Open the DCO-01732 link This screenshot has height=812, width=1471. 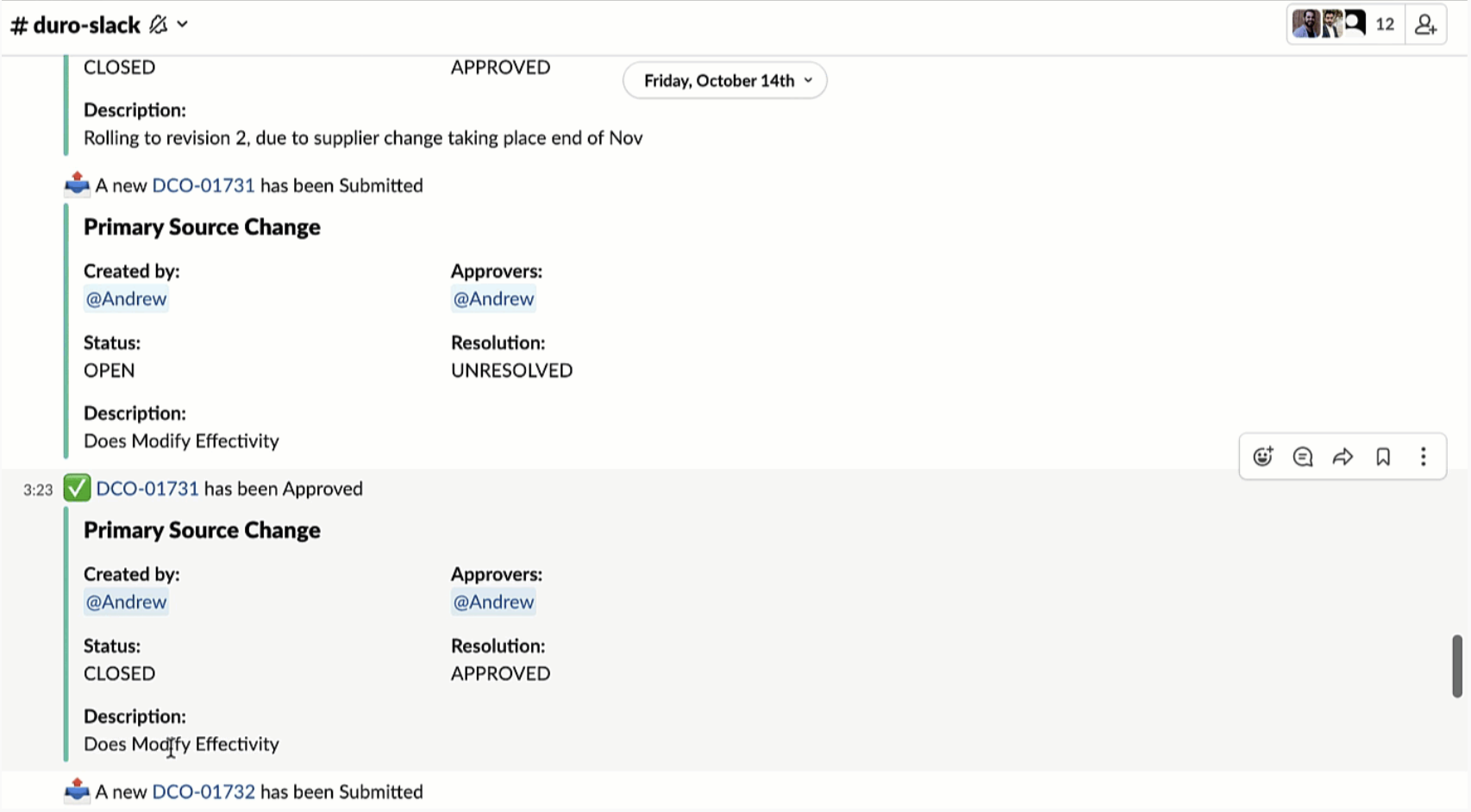(203, 792)
